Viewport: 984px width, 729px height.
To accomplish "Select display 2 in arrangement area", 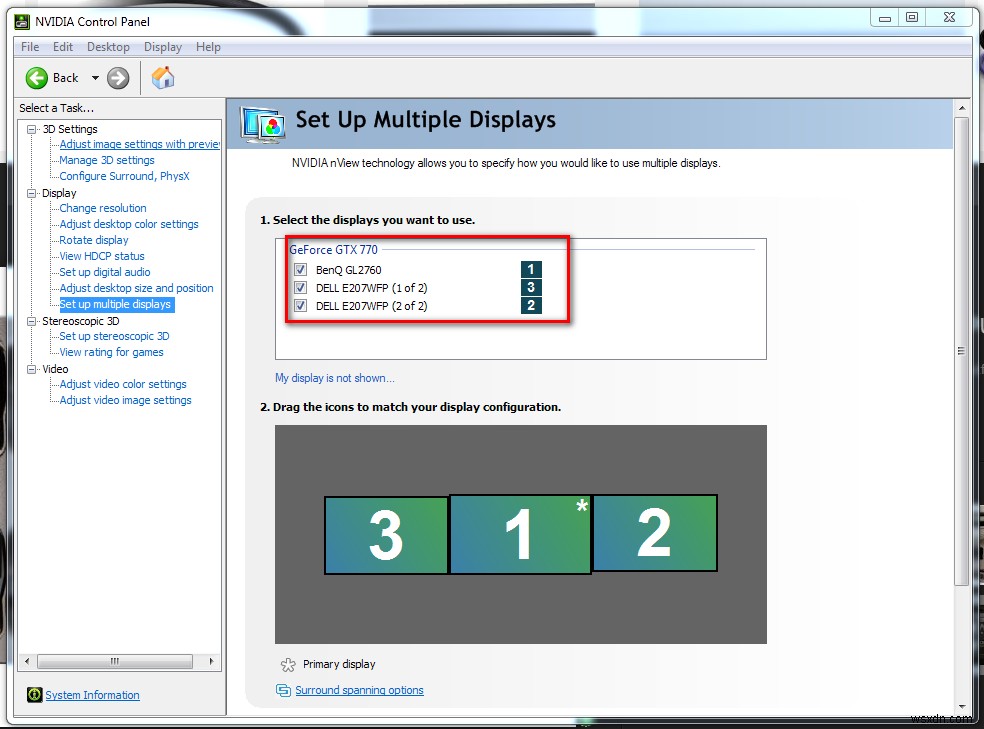I will pyautogui.click(x=655, y=533).
